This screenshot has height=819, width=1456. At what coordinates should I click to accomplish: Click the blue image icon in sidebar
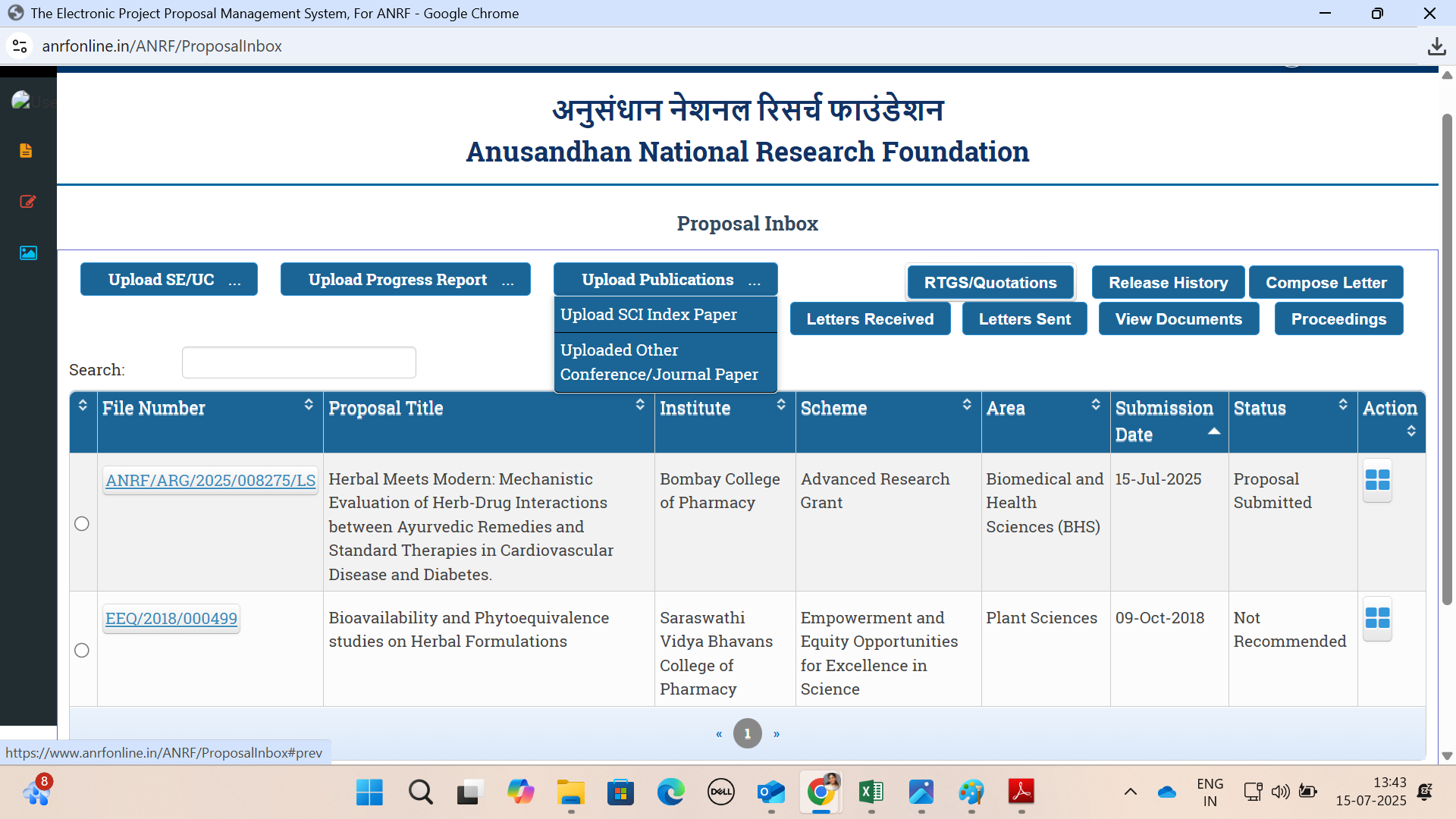pyautogui.click(x=28, y=253)
